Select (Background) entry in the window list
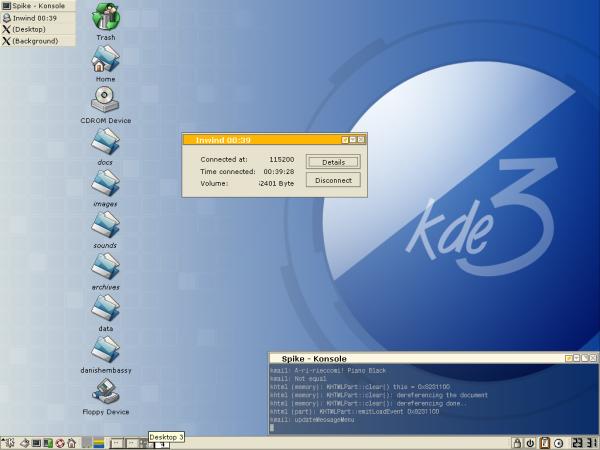This screenshot has width=600, height=450. point(38,41)
